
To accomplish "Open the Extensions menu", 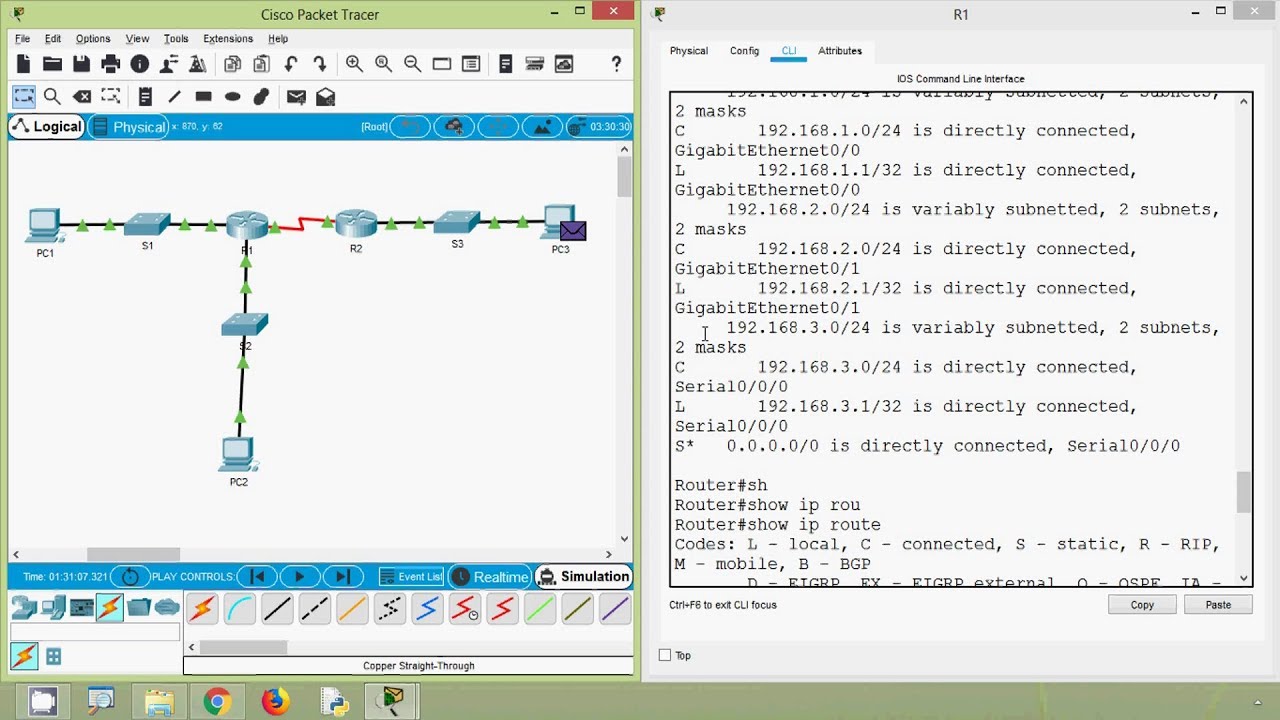I will pos(228,39).
